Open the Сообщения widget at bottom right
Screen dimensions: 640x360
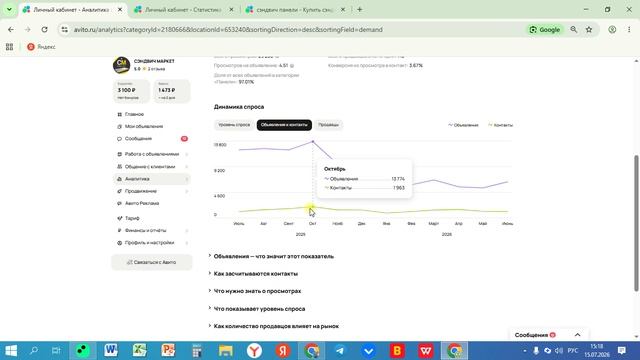coord(549,335)
